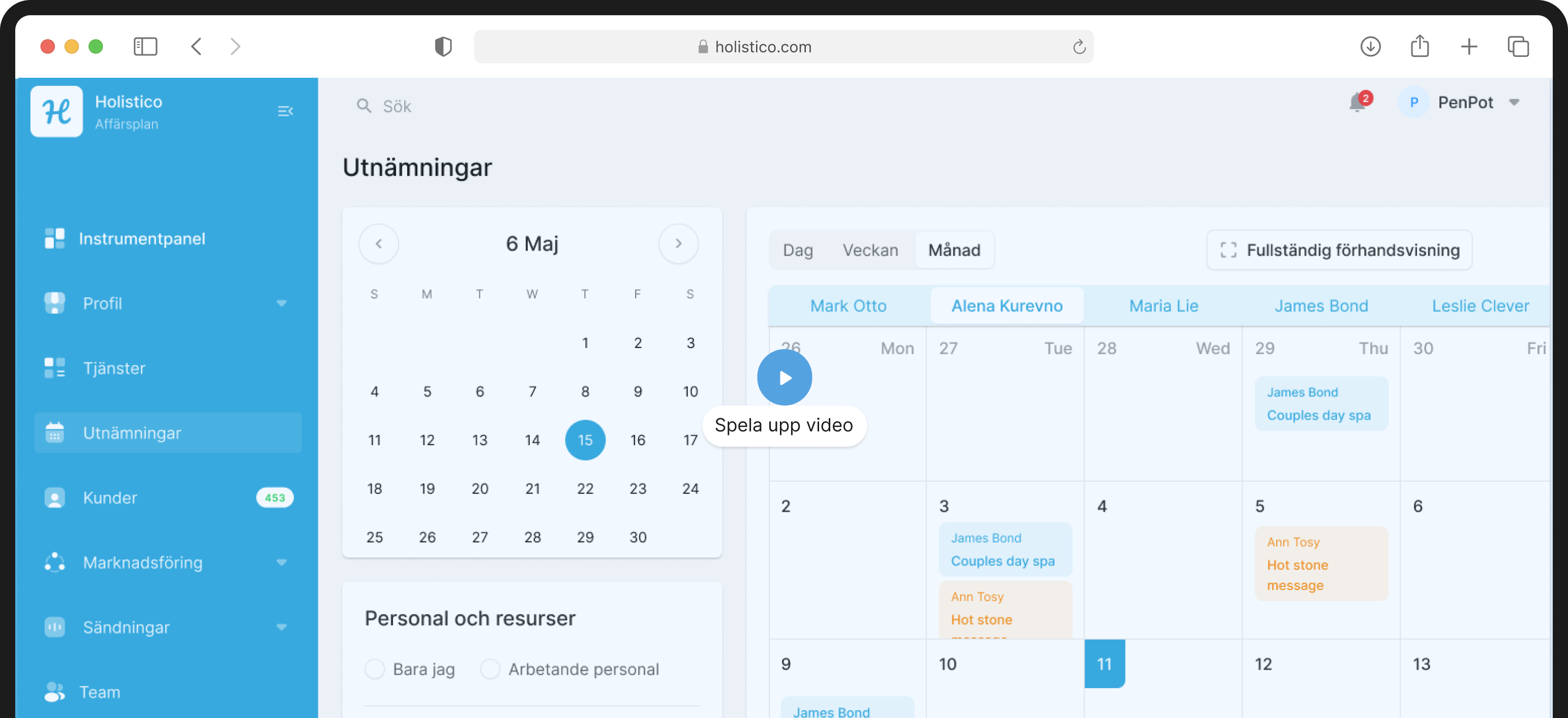The height and width of the screenshot is (718, 1568).
Task: Expand the Marknadsföring submenu arrow
Action: [x=281, y=562]
